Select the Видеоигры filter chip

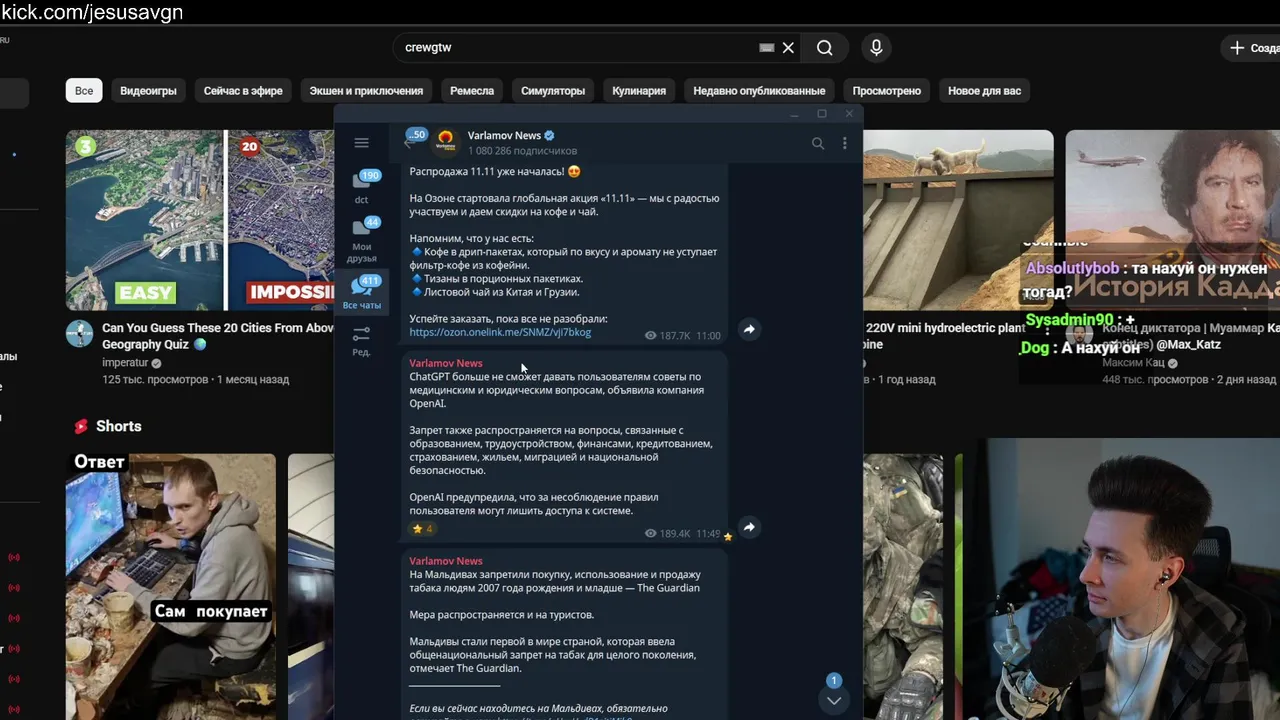click(x=148, y=90)
